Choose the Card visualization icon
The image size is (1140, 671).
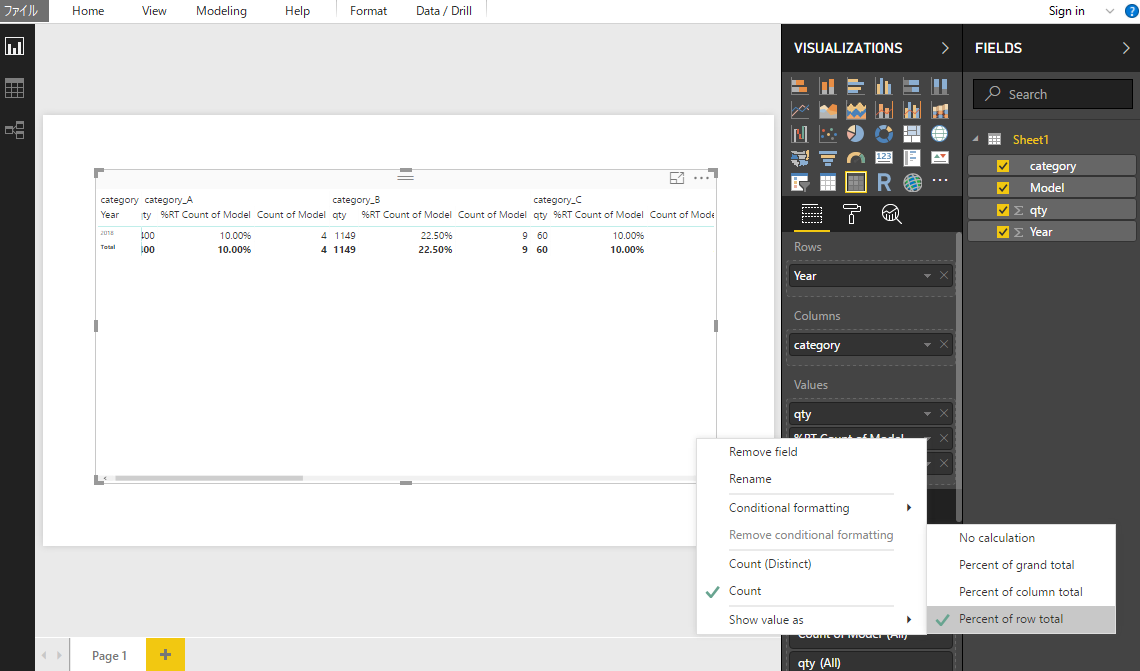click(883, 158)
